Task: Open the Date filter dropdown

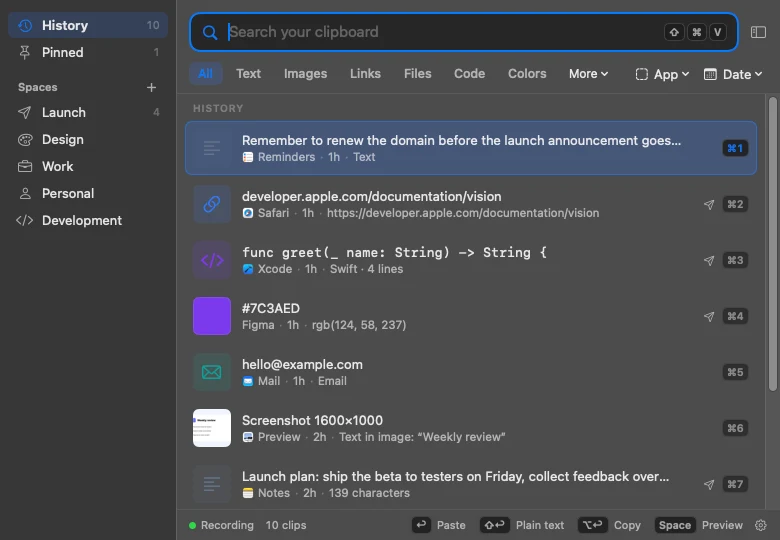Action: click(x=733, y=75)
